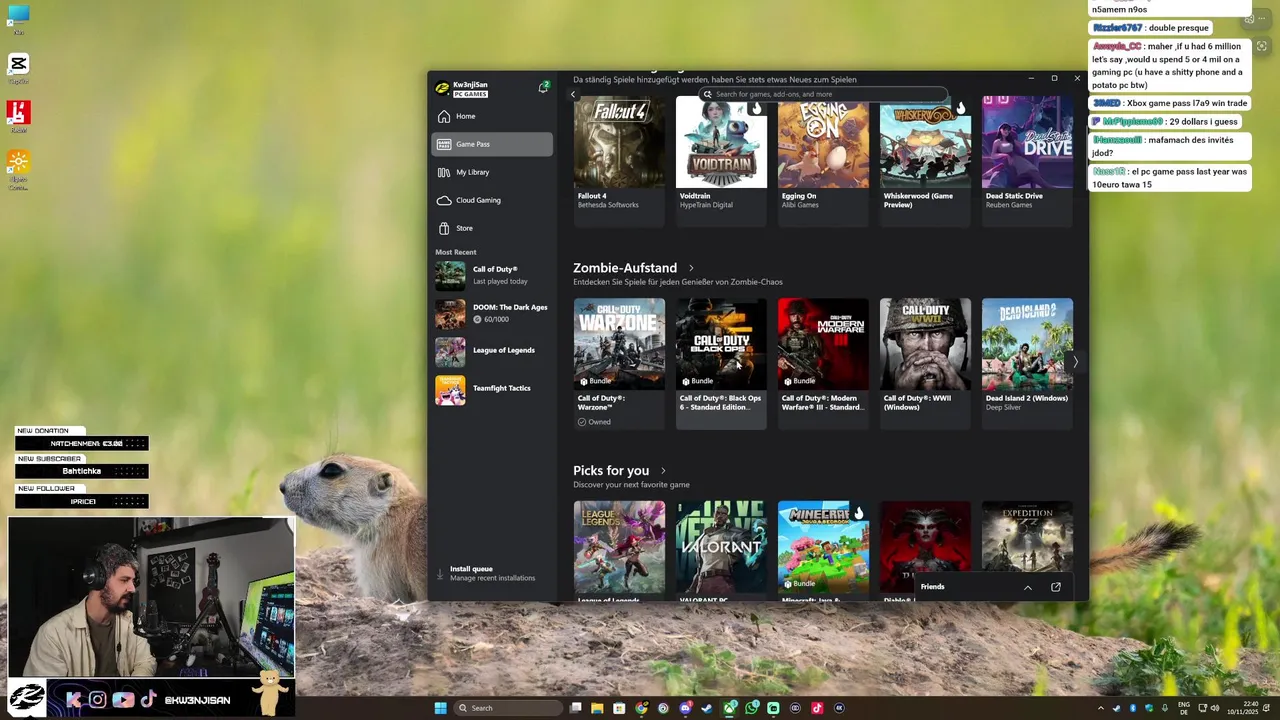Click the Zombie-Aufstand section heading

tap(625, 268)
